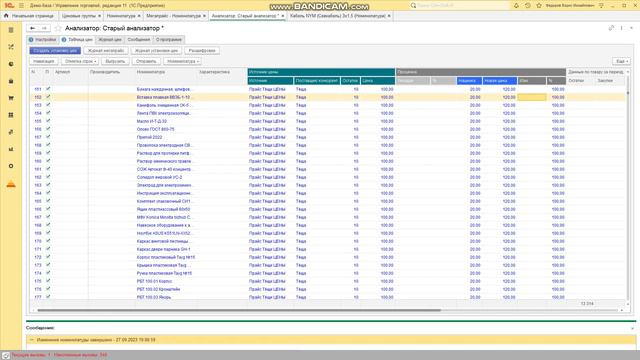Image resolution: width=640 pixels, height=360 pixels.
Task: Open the gear settings sidebar section
Action: (x=11, y=166)
